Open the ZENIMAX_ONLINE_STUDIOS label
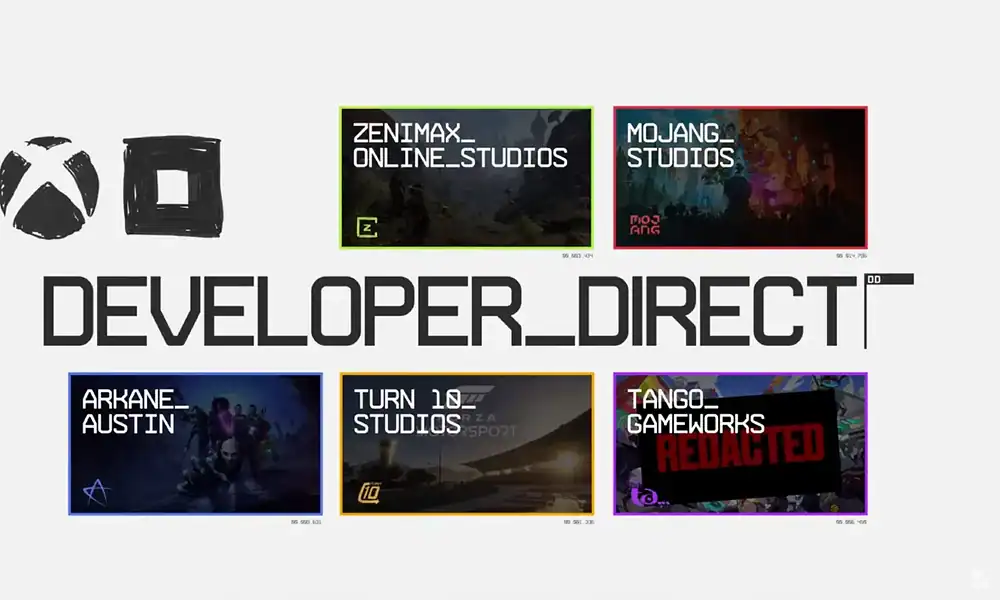The image size is (1000, 600). point(460,145)
